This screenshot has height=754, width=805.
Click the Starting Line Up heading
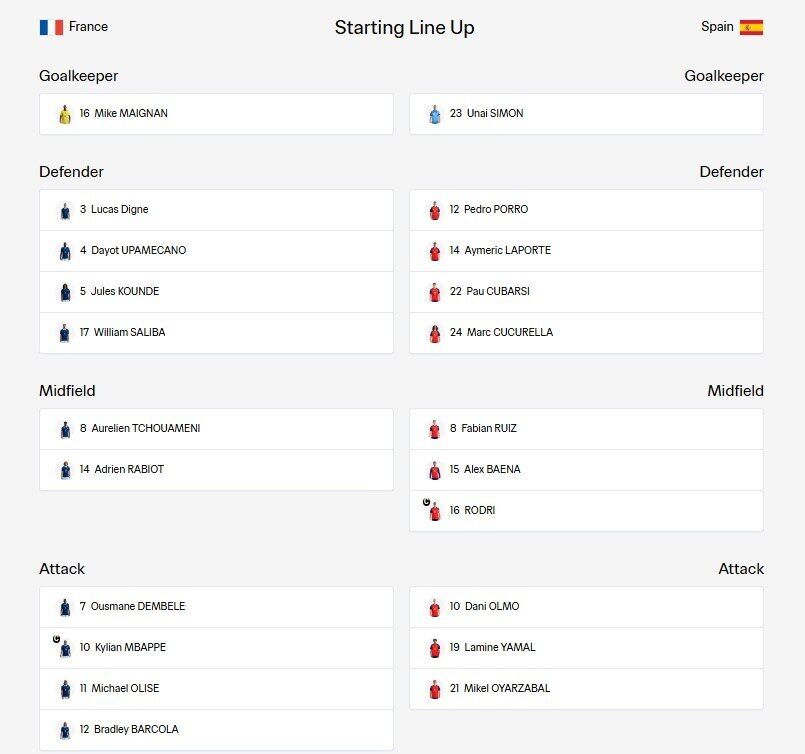(405, 28)
